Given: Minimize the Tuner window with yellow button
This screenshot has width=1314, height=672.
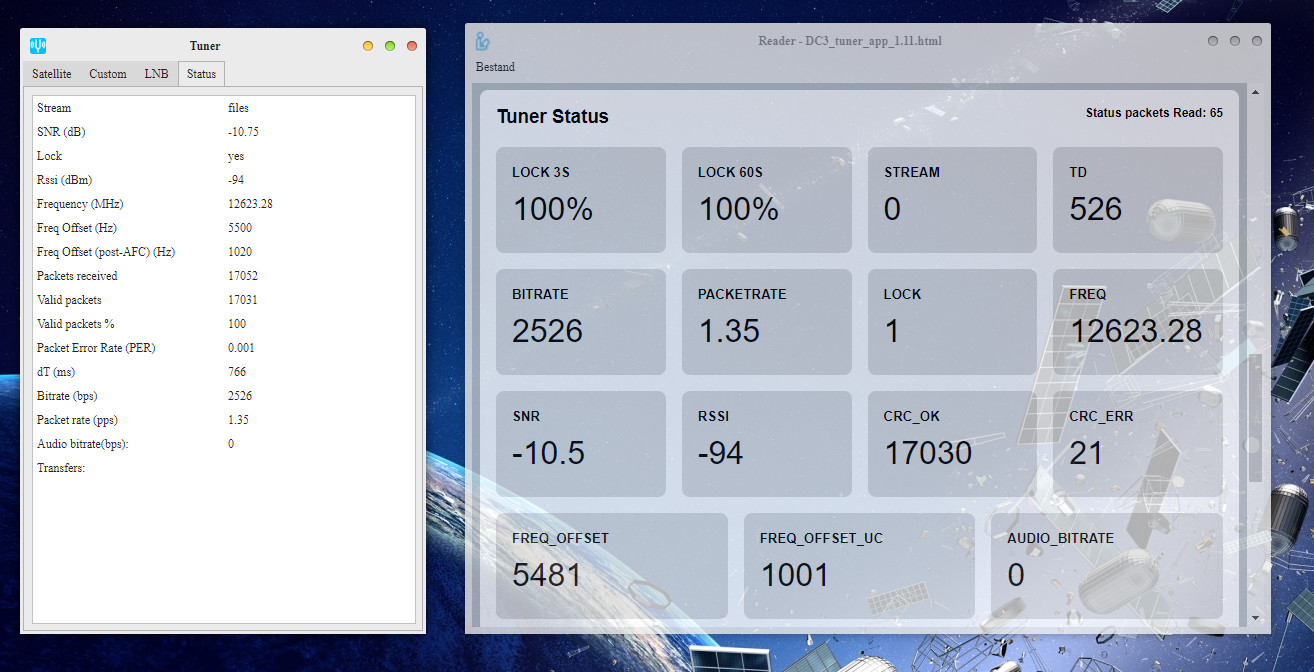Looking at the screenshot, I should [368, 46].
